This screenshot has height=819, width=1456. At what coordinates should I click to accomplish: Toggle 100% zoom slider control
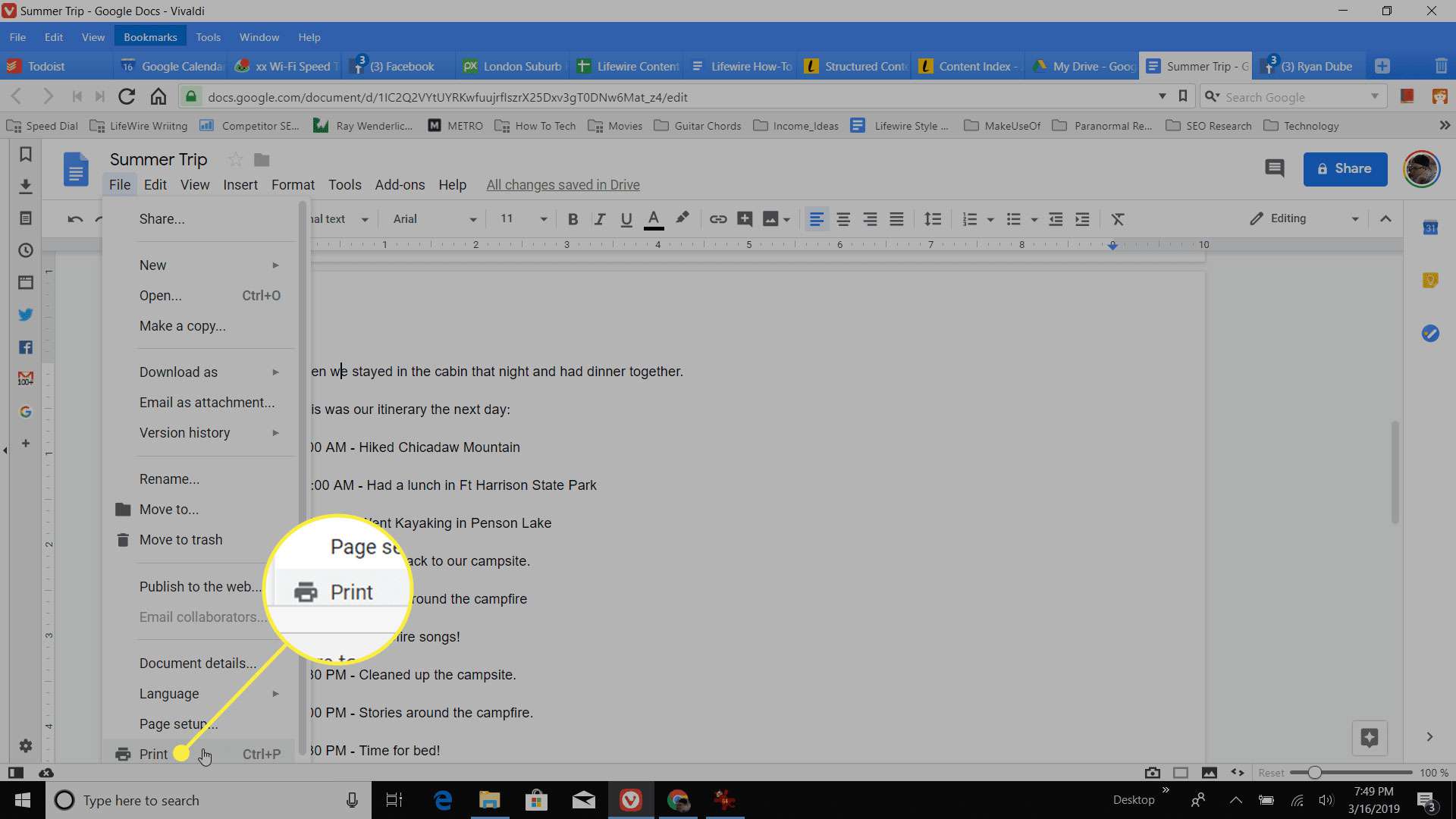[1312, 772]
